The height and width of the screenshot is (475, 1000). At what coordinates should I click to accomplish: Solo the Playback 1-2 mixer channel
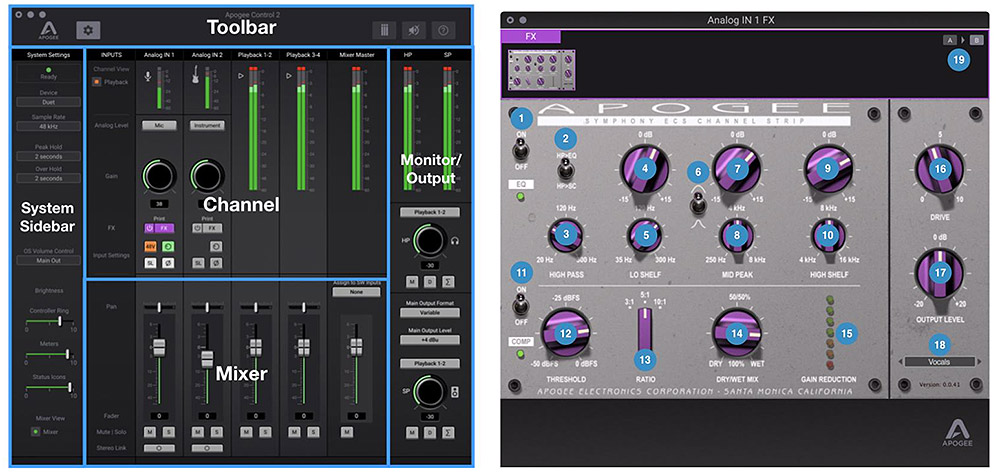coord(264,432)
